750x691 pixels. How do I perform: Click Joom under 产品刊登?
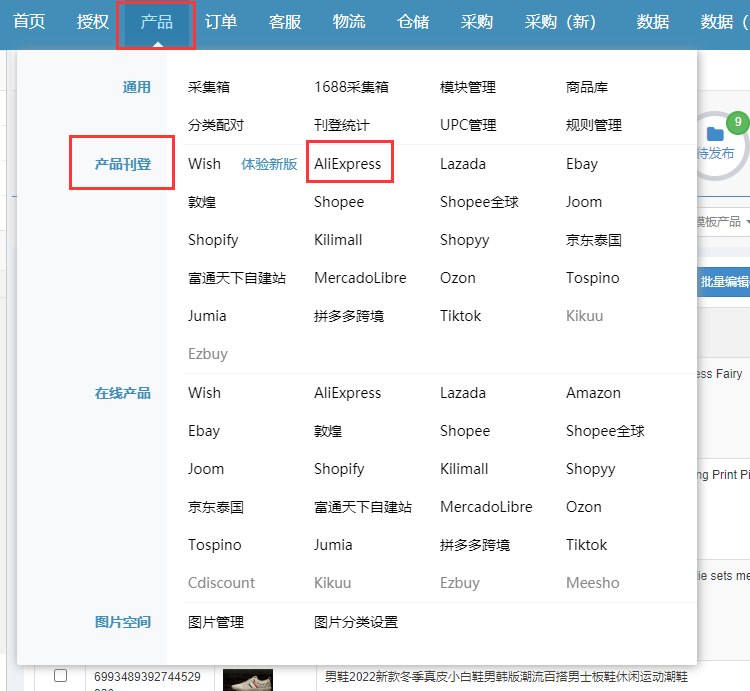pyautogui.click(x=584, y=202)
